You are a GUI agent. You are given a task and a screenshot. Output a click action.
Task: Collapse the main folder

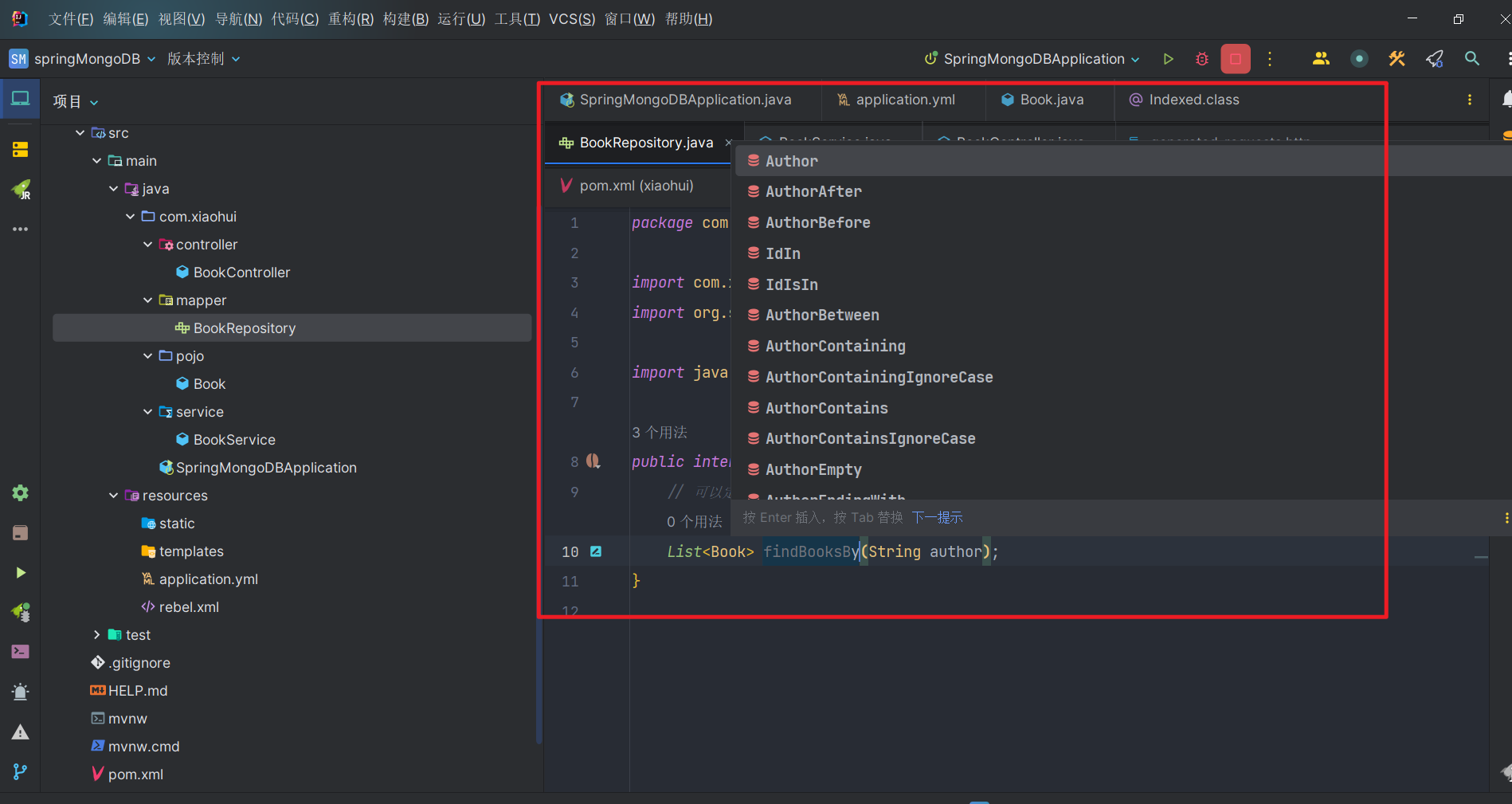point(96,161)
